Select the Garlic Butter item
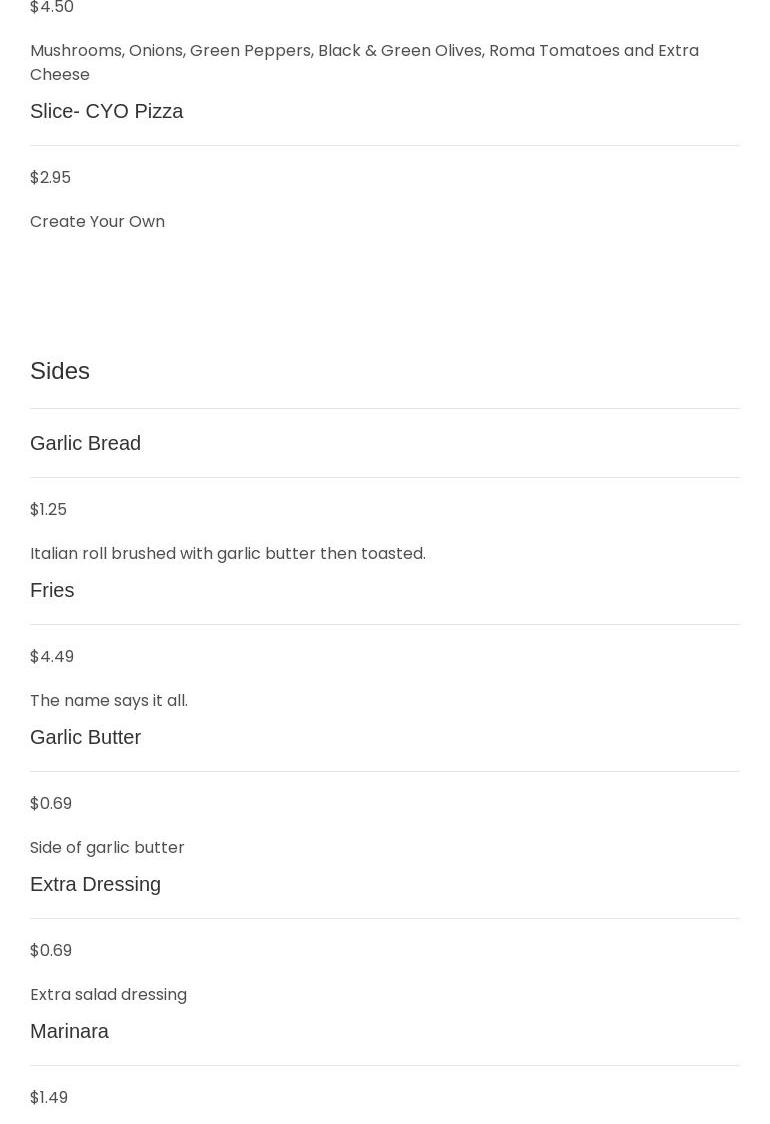Screen dimensions: 770x1124 pyautogui.click(x=85, y=737)
